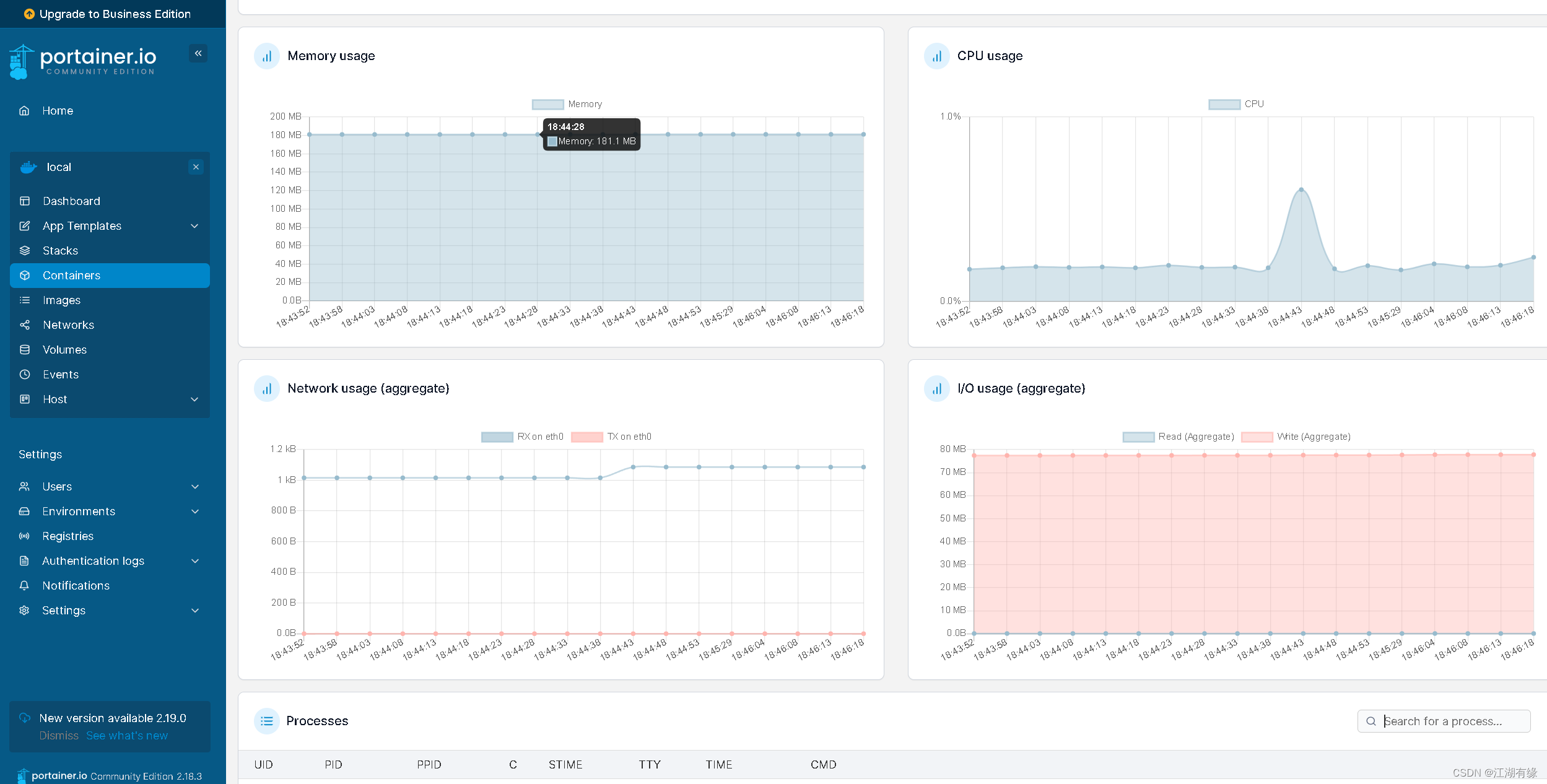
Task: Click the App Templates edit icon
Action: tap(25, 226)
